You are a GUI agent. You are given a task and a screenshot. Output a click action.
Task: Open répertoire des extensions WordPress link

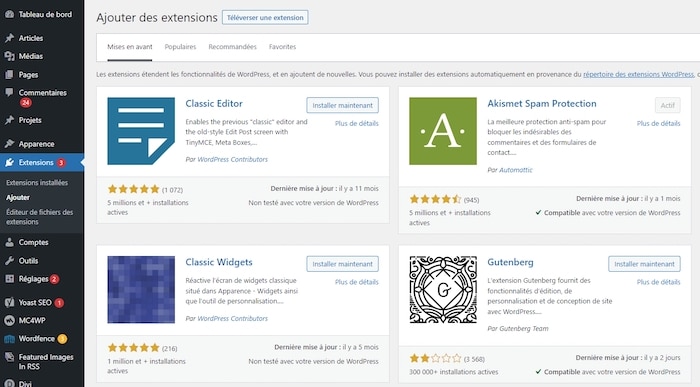pyautogui.click(x=638, y=75)
